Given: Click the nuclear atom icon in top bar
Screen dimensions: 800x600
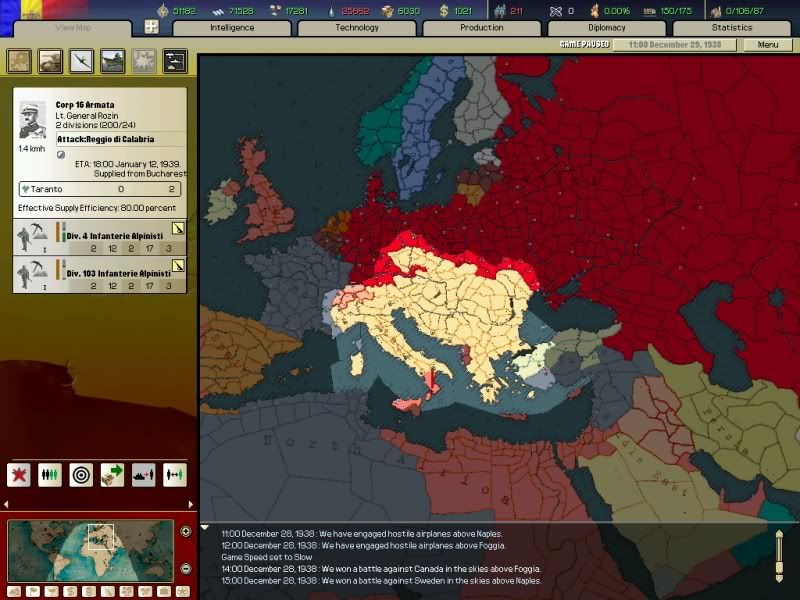Looking at the screenshot, I should coord(556,11).
